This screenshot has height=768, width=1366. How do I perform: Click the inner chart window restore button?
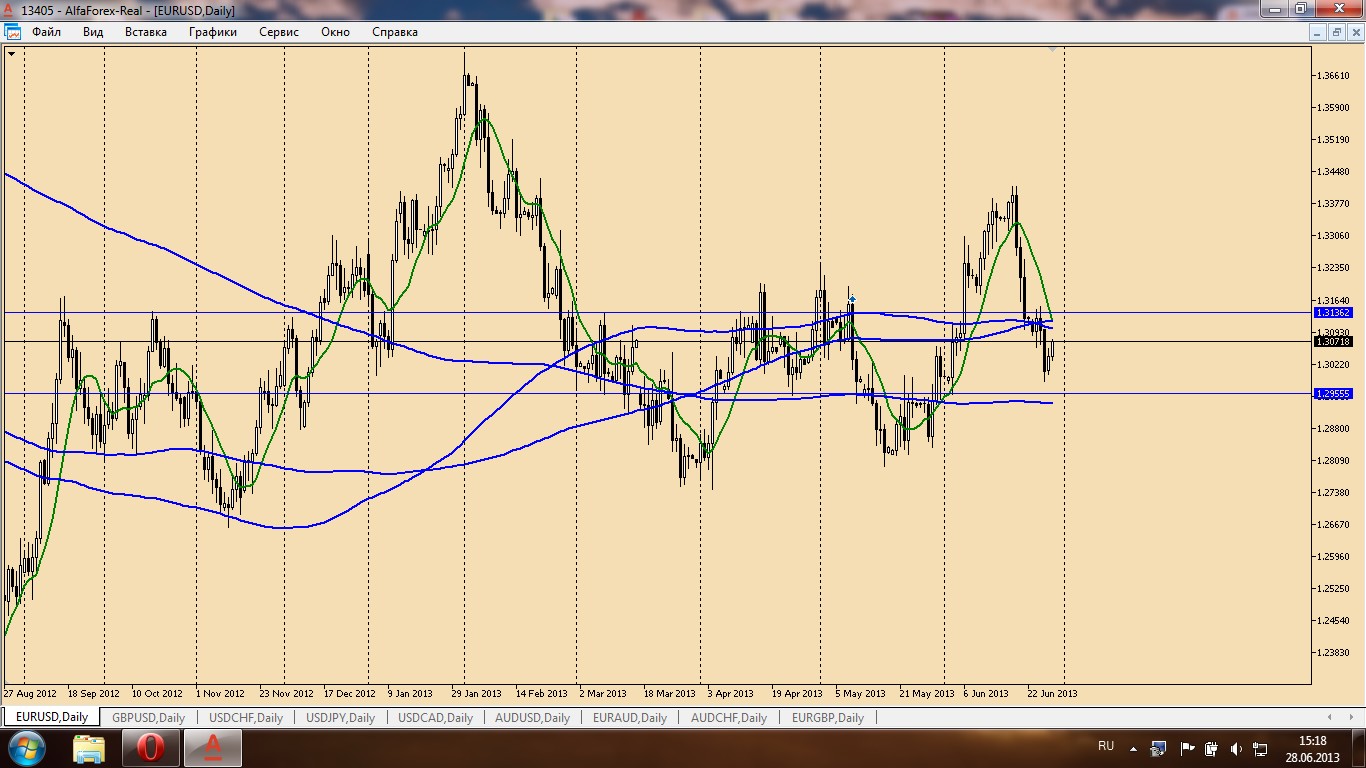1337,32
